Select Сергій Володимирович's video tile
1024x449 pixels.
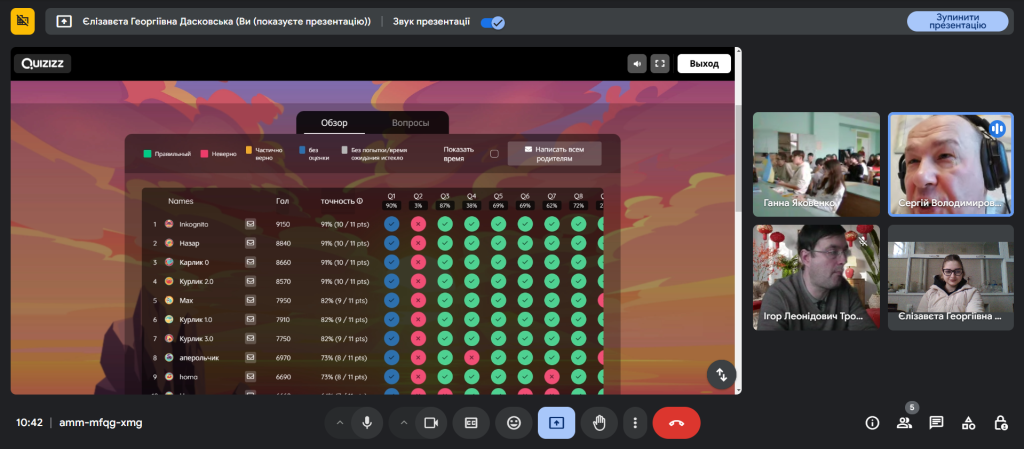(950, 164)
